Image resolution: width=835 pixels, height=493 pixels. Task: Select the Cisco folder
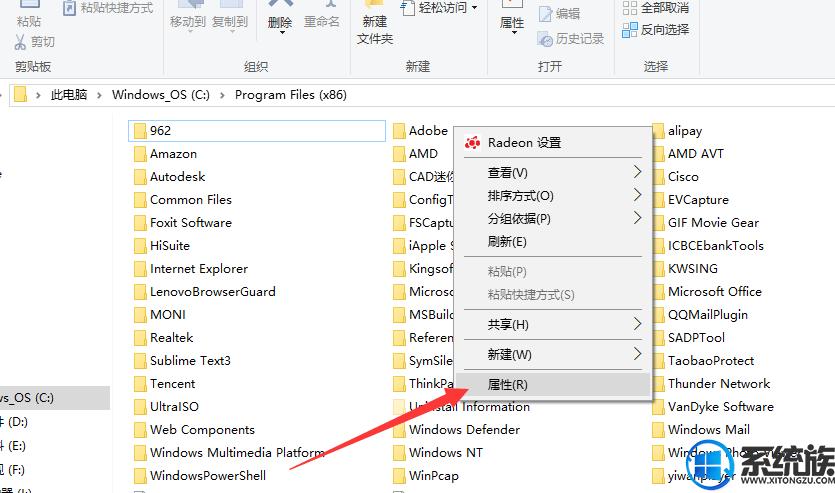(x=676, y=177)
